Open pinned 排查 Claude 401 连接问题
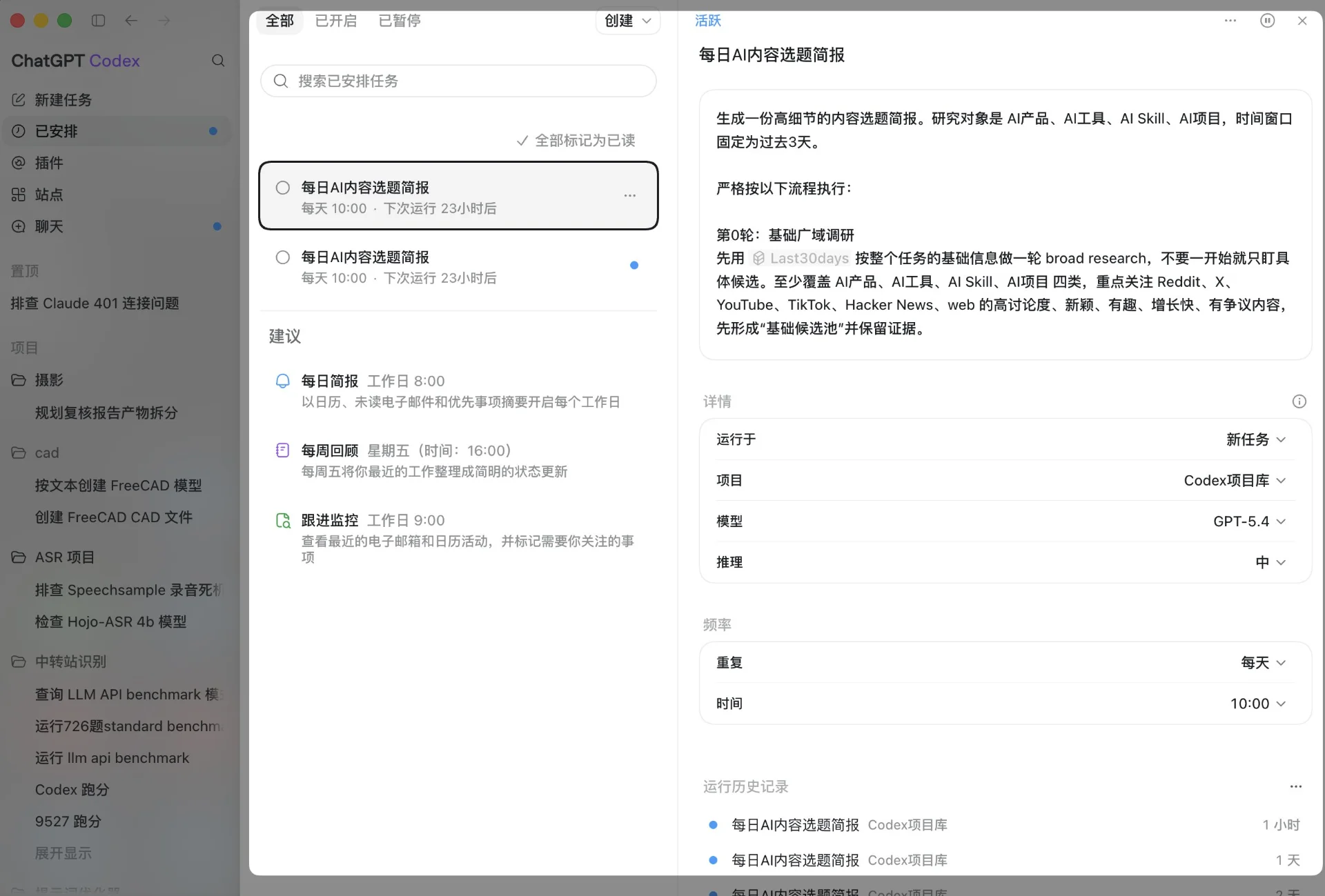The width and height of the screenshot is (1325, 896). click(95, 303)
